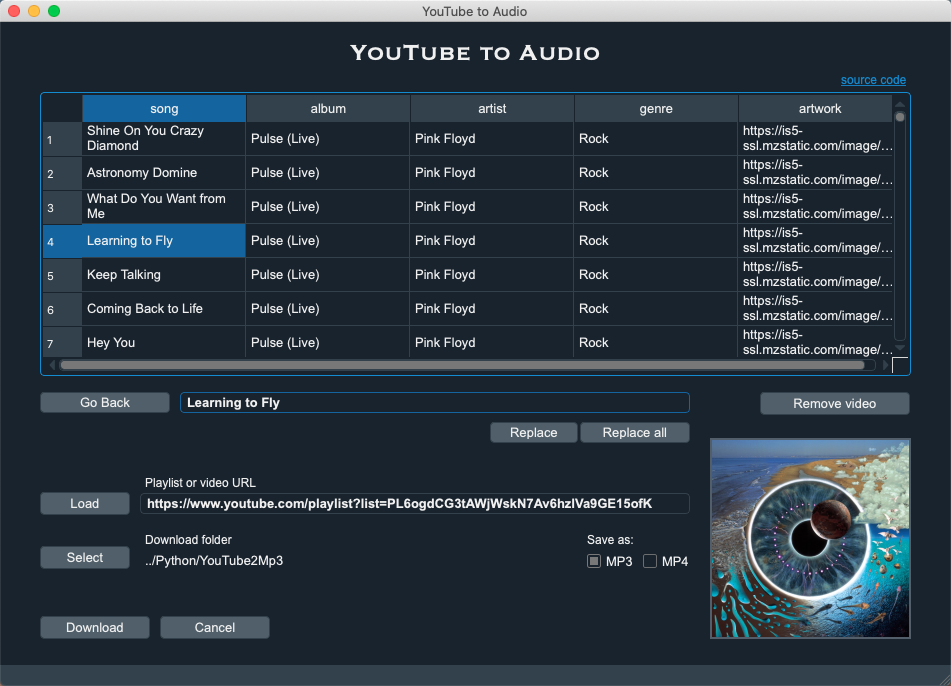Select the Coming Back to Life cell
The height and width of the screenshot is (686, 951).
tap(164, 309)
